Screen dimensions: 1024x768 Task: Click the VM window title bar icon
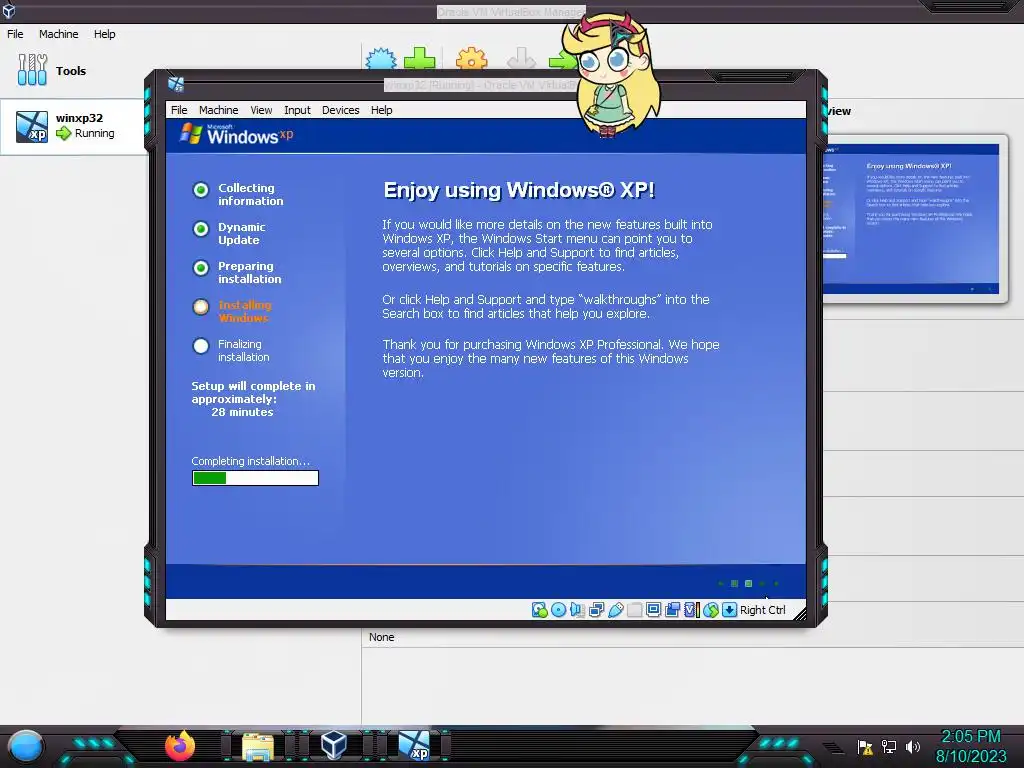[x=176, y=84]
